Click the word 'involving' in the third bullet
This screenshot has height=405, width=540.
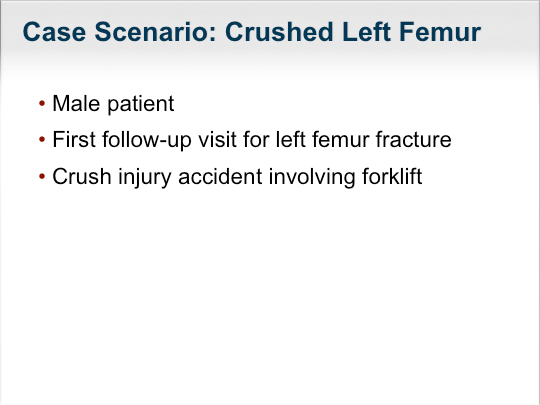point(312,177)
